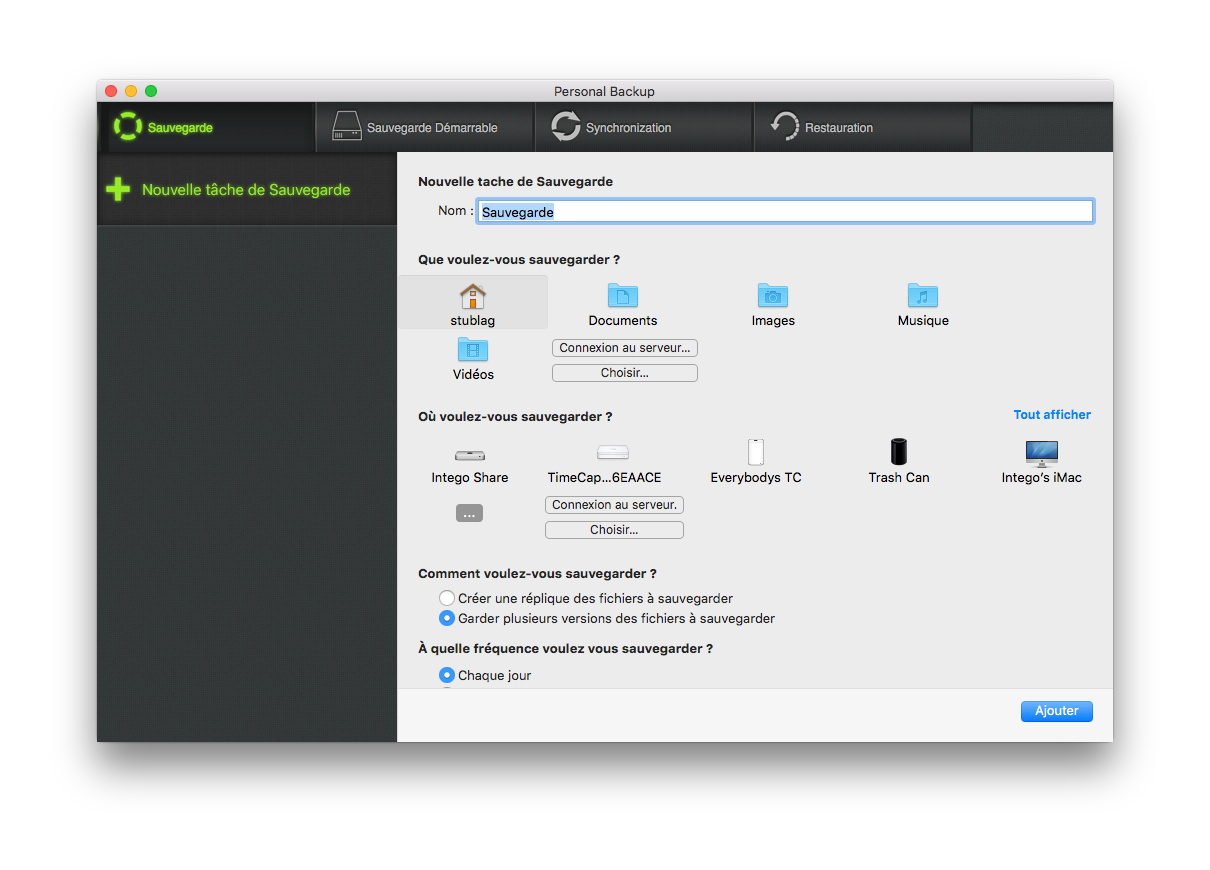The width and height of the screenshot is (1210, 870).
Task: Click the Tout afficher link
Action: (x=1052, y=415)
